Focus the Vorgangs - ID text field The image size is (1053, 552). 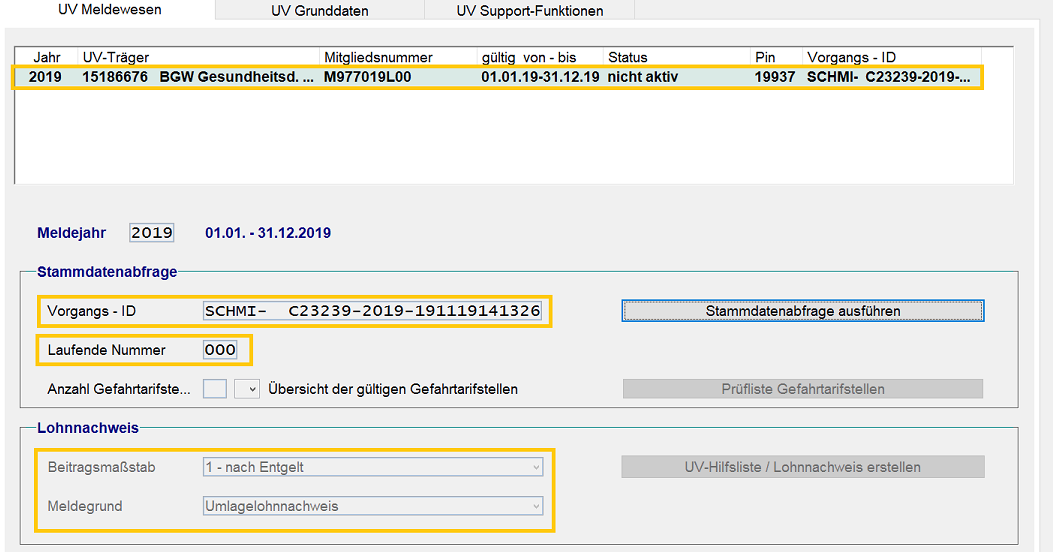tap(372, 311)
